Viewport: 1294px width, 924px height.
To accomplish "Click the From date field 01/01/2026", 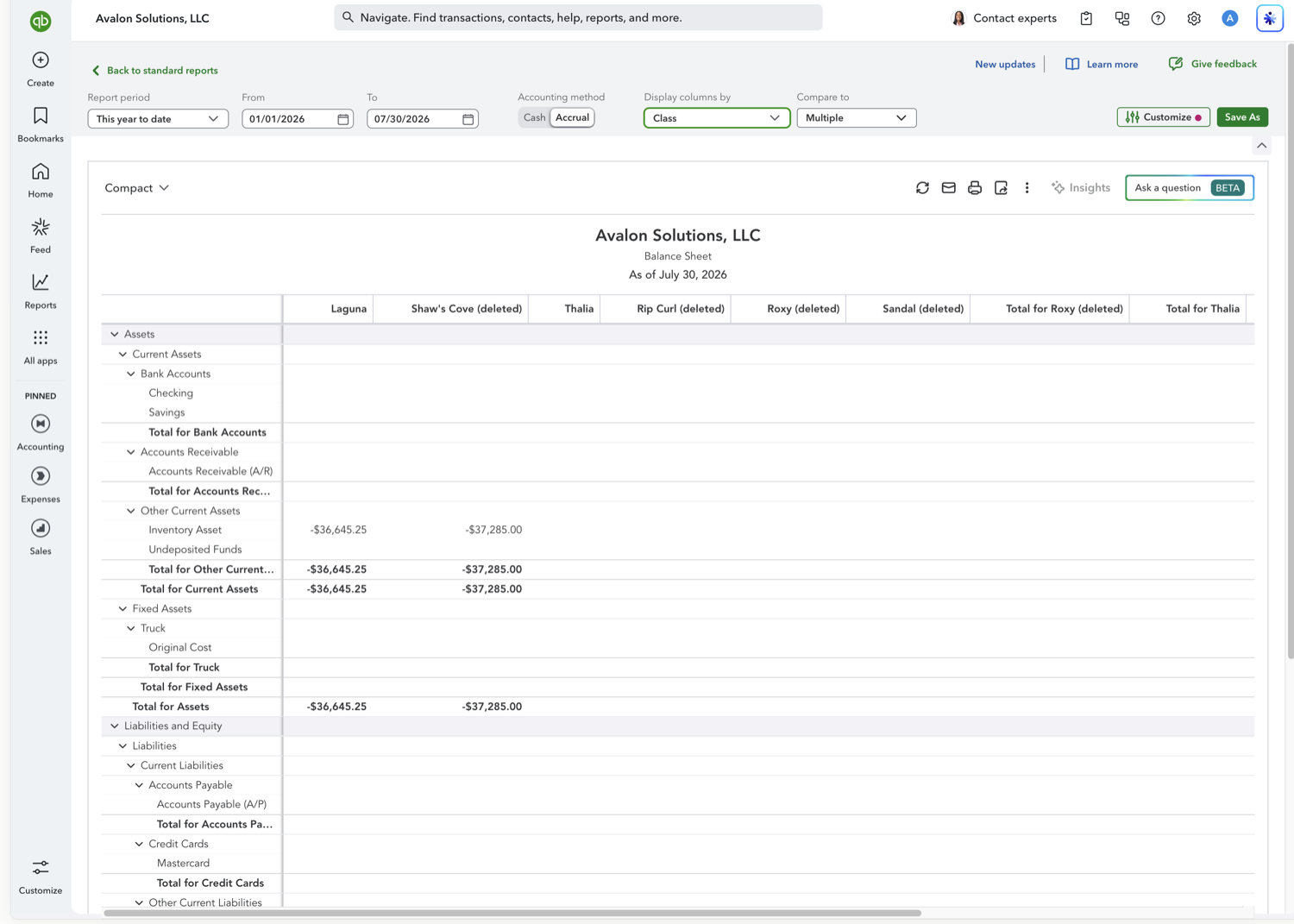I will point(298,119).
